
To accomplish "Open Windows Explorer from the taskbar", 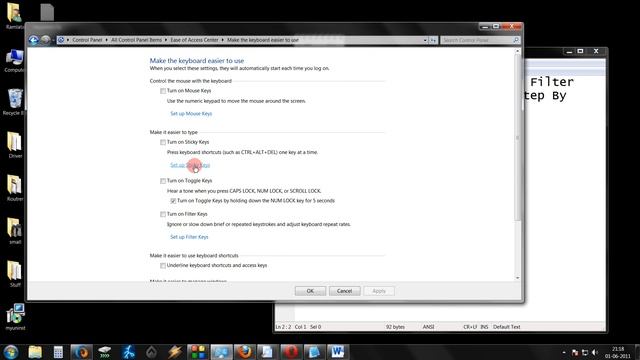I will (35, 352).
